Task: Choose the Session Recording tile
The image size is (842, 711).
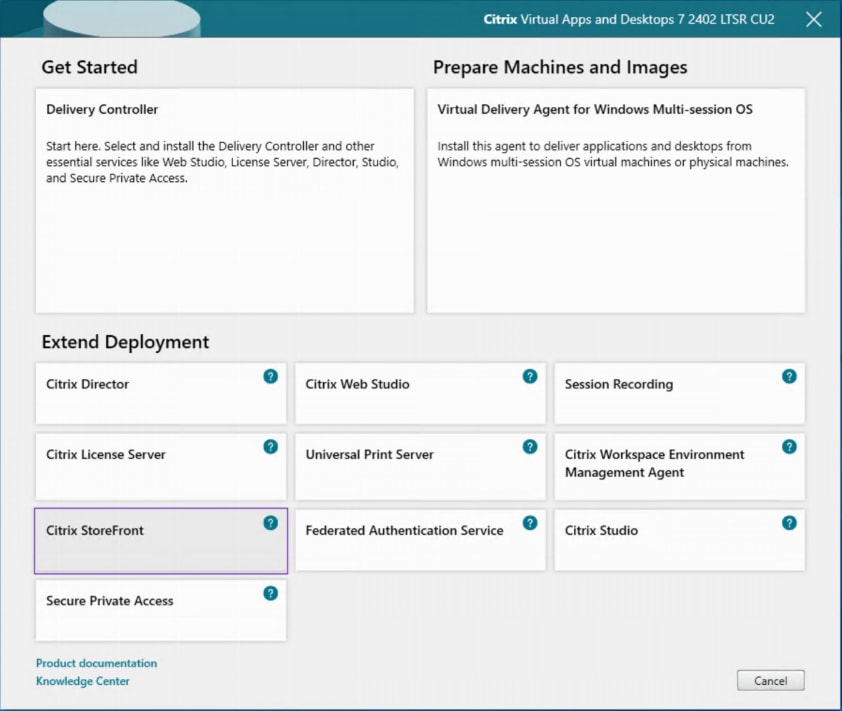Action: (679, 394)
